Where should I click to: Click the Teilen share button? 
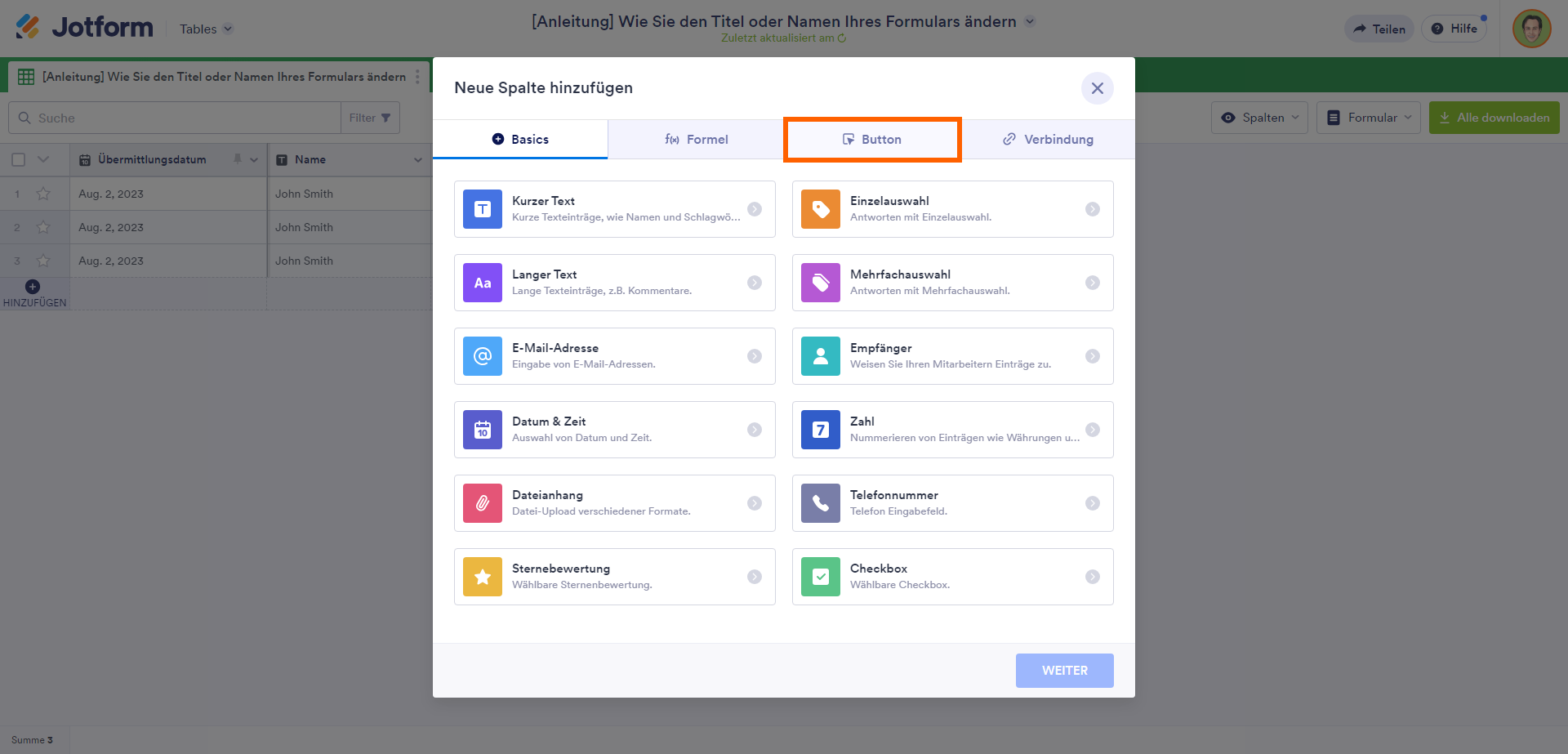point(1379,29)
